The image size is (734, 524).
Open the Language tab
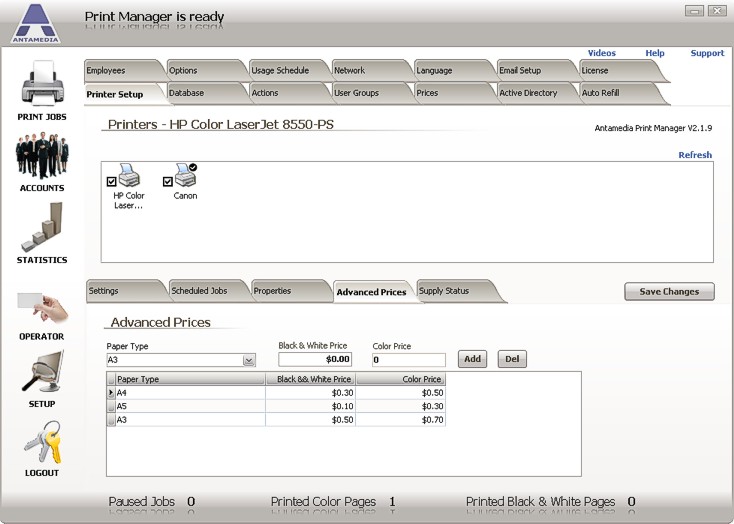pyautogui.click(x=452, y=70)
